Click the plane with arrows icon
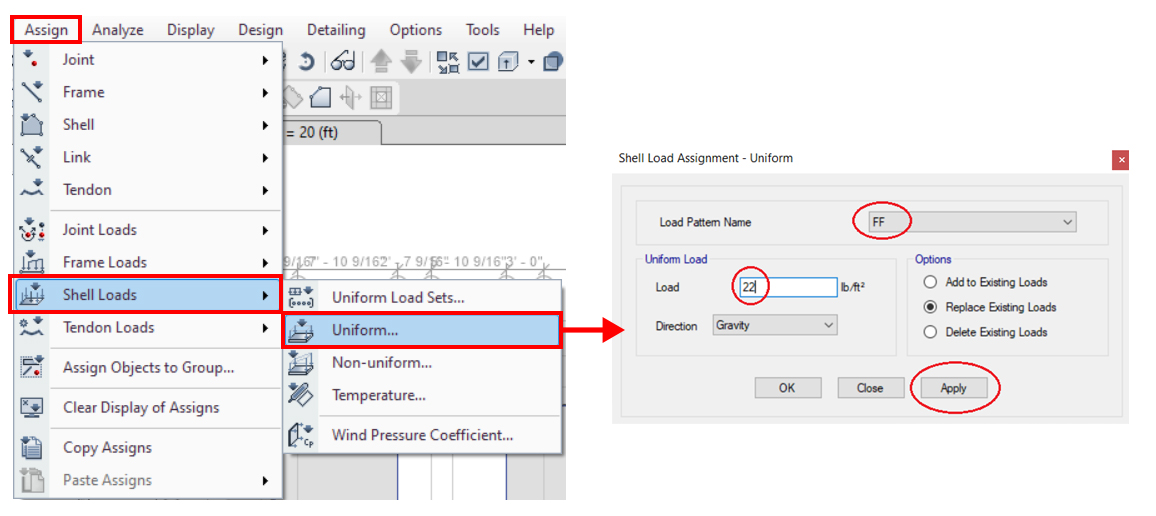 click(x=349, y=97)
